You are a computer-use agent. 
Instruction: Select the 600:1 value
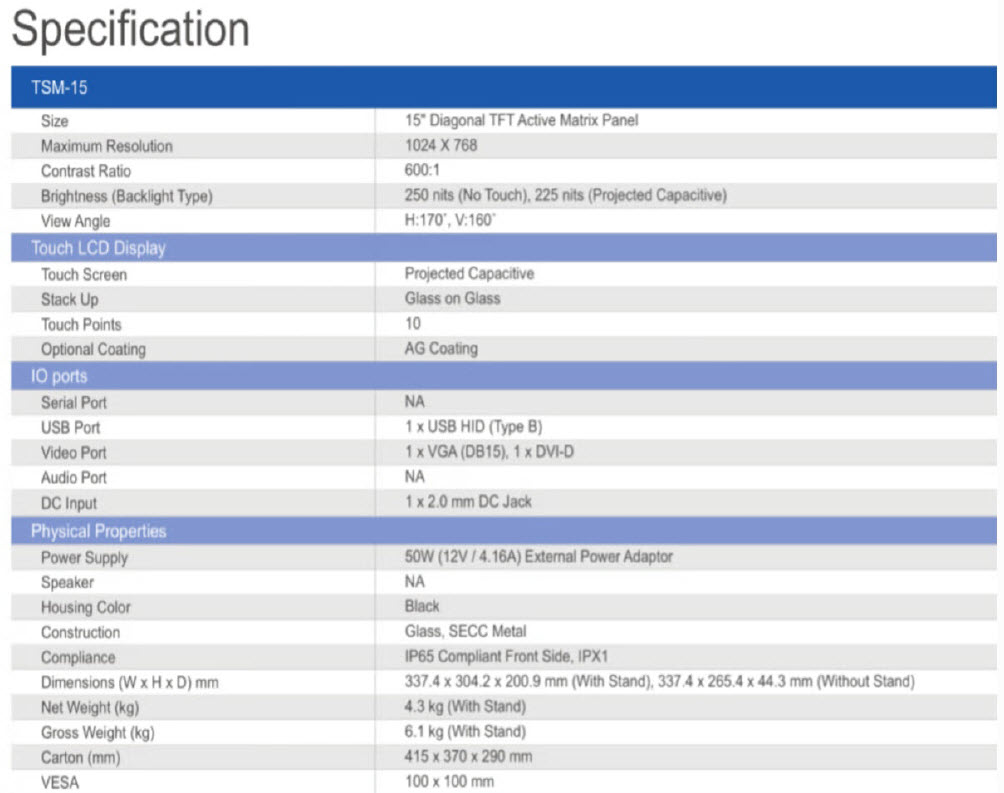coord(422,170)
